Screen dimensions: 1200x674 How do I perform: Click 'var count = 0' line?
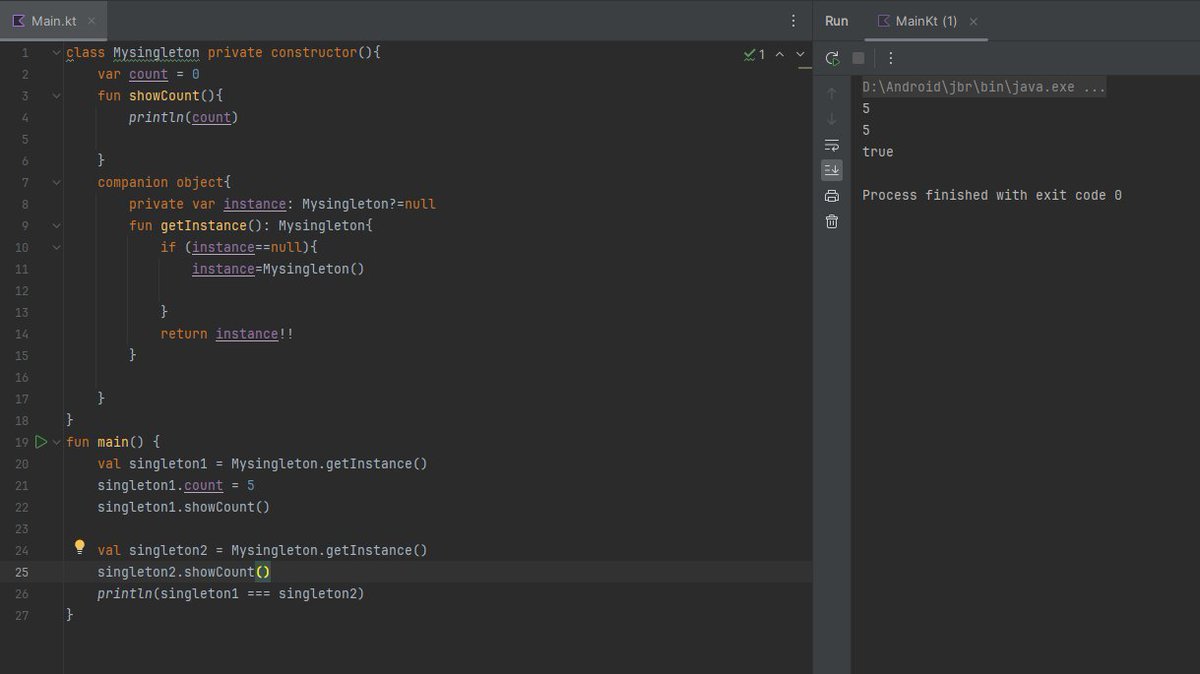[x=149, y=74]
